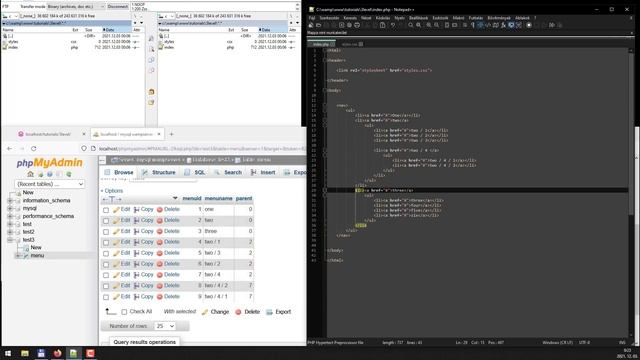Open the Recent tables dropdown

[x=49, y=184]
